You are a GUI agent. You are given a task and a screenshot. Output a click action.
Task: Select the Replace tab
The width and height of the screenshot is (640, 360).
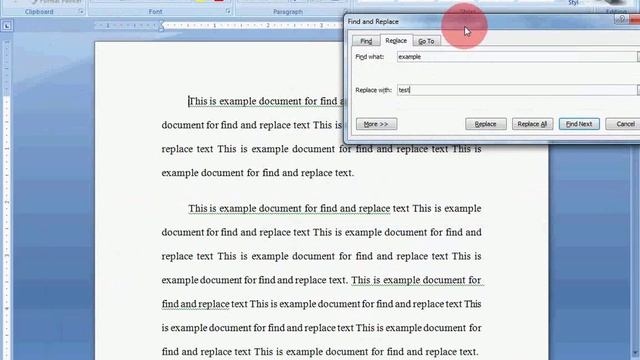click(396, 40)
